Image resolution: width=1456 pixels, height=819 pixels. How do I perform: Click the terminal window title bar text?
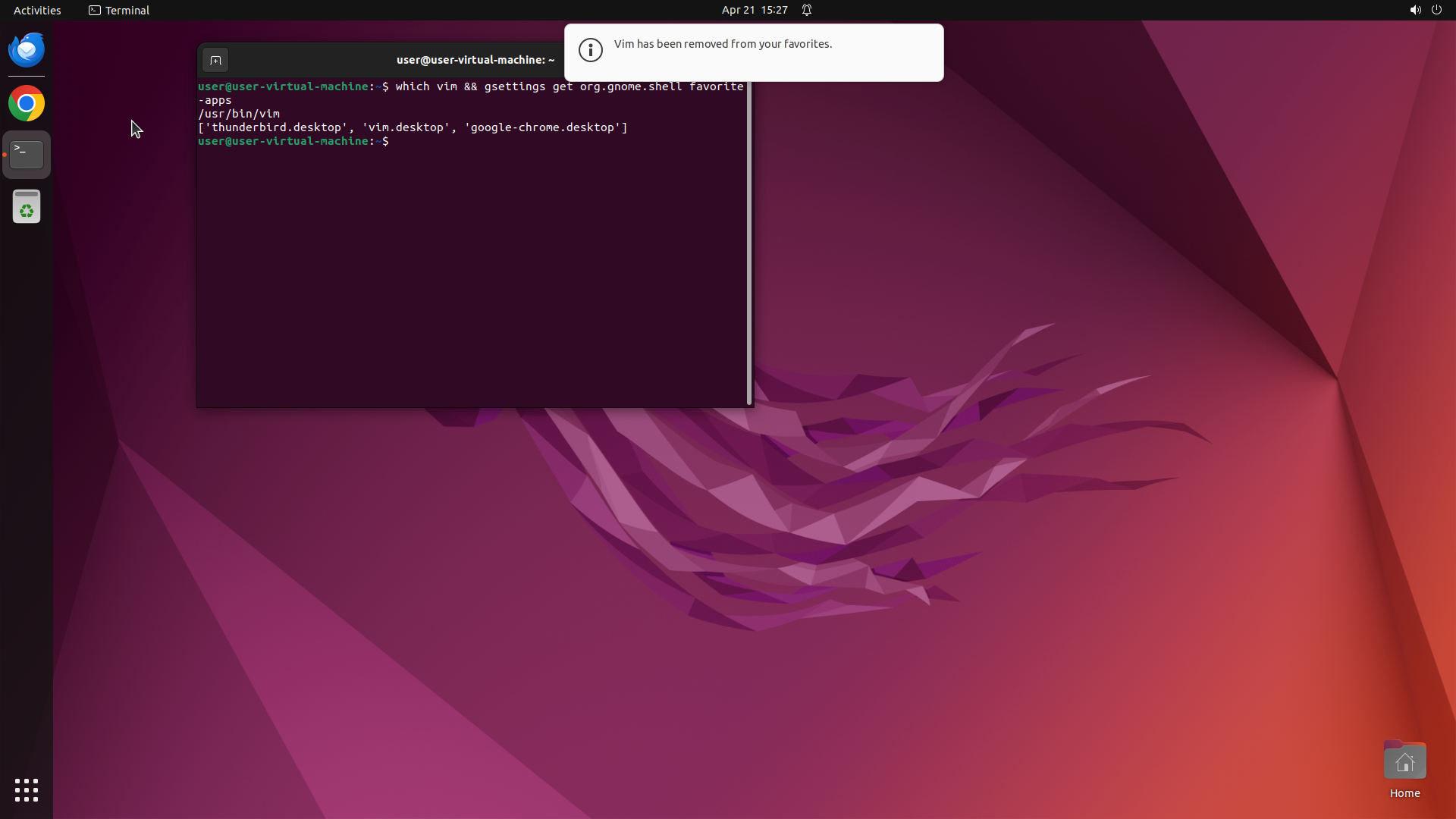coord(475,60)
